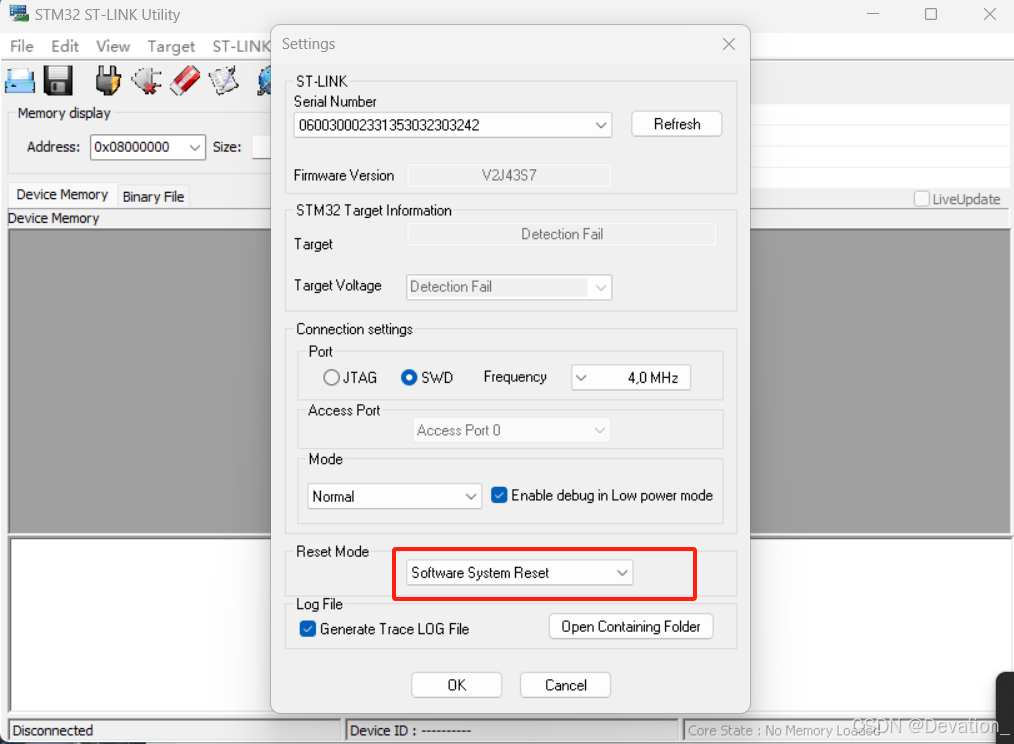
Task: Confirm settings with OK button
Action: pyautogui.click(x=457, y=685)
